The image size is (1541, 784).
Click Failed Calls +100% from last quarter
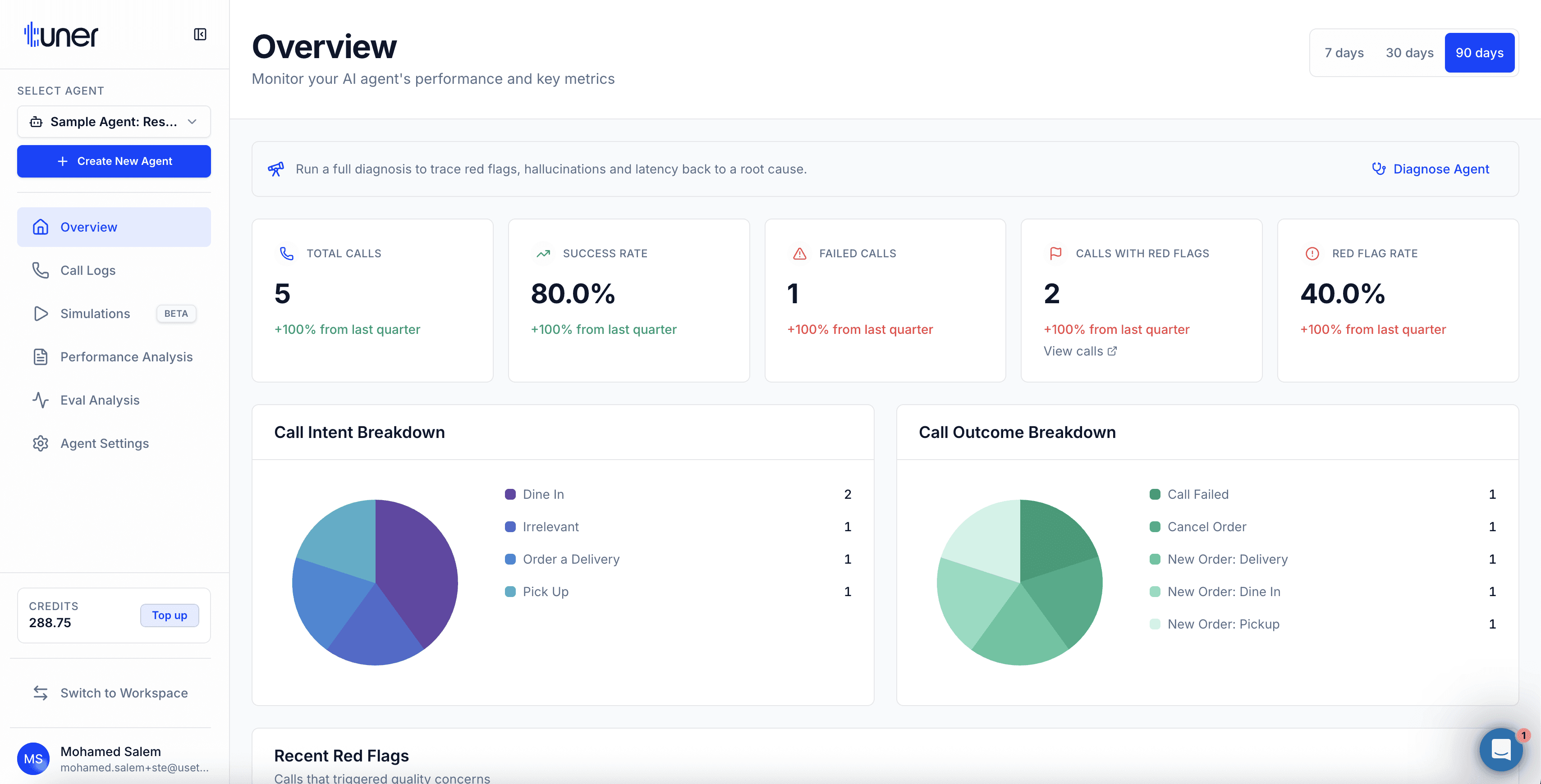(x=860, y=329)
